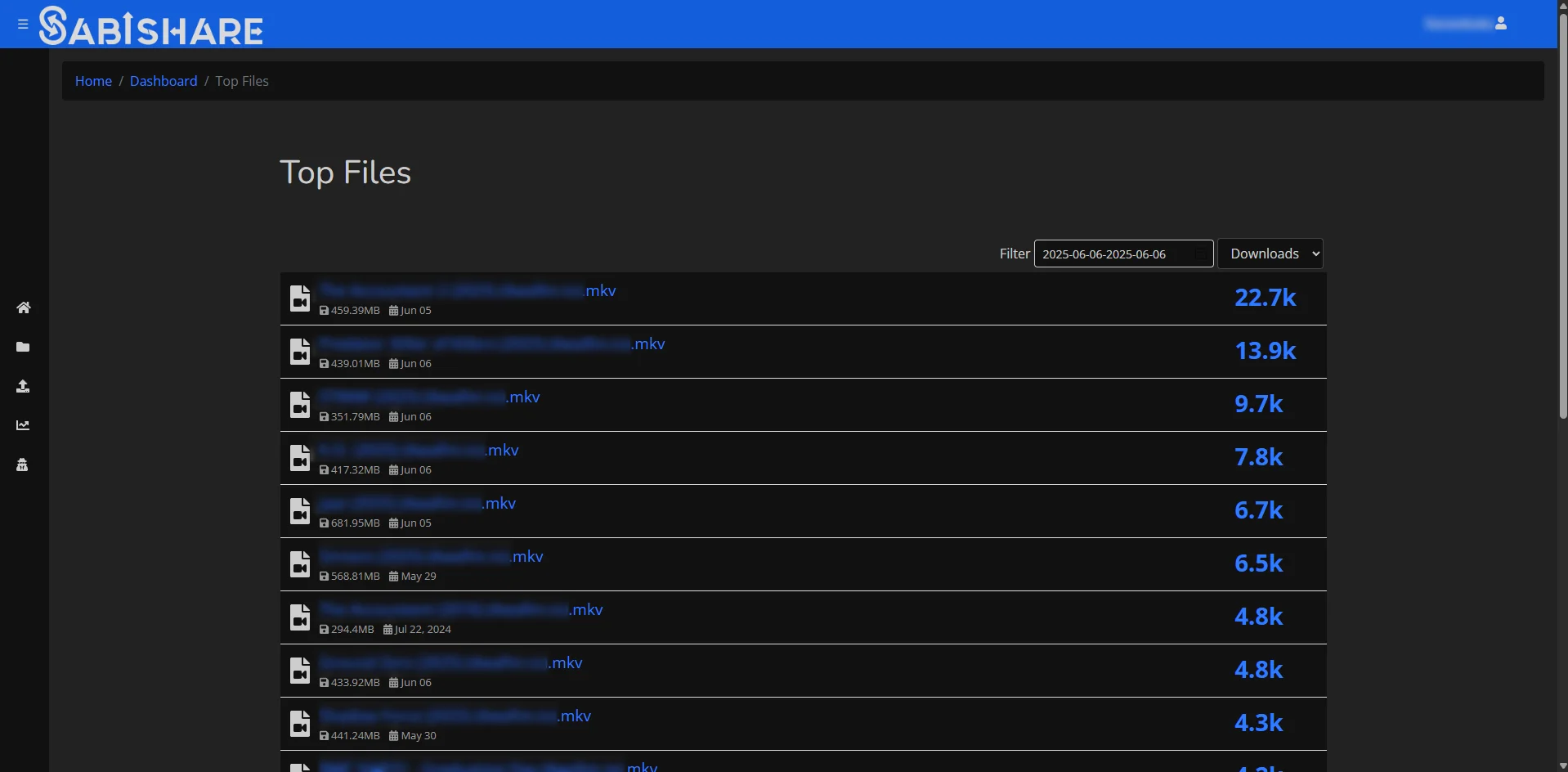The height and width of the screenshot is (772, 1568).
Task: Open the user account icon in top bar
Action: pyautogui.click(x=1501, y=23)
